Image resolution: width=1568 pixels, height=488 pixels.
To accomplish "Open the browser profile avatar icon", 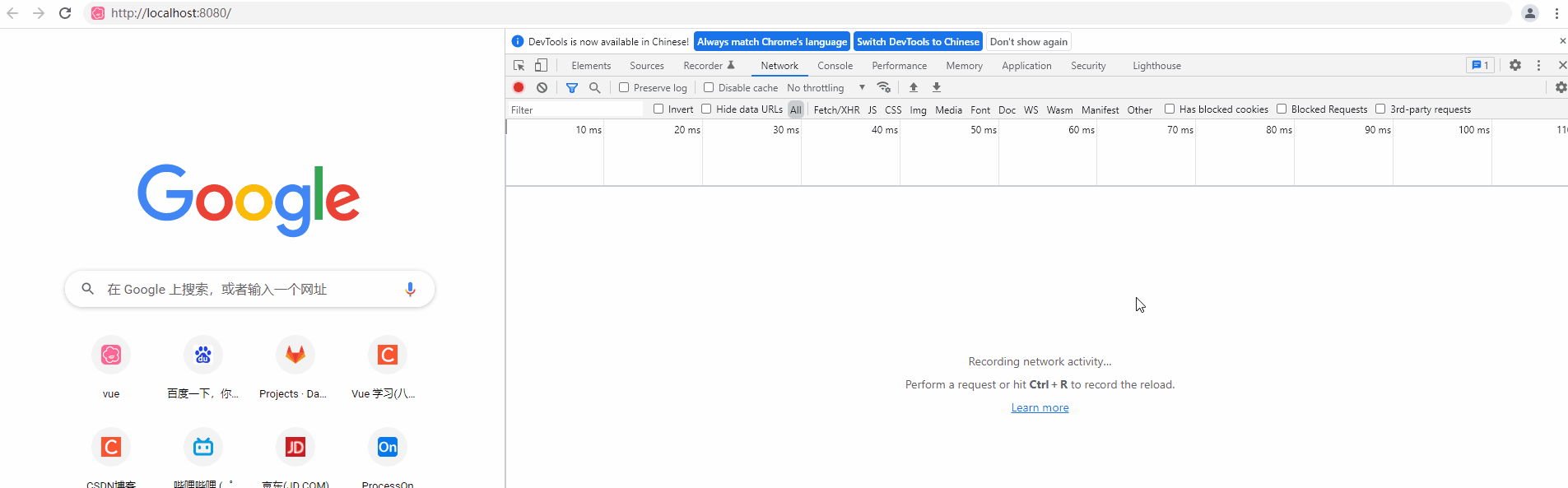I will 1530,13.
